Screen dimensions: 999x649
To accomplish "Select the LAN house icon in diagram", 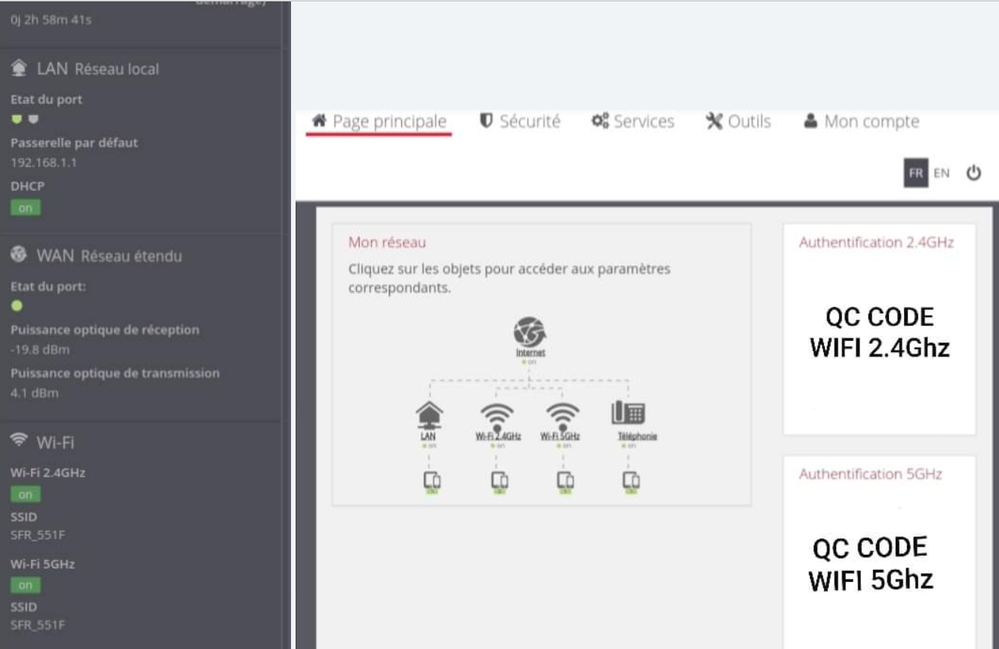I will [429, 415].
